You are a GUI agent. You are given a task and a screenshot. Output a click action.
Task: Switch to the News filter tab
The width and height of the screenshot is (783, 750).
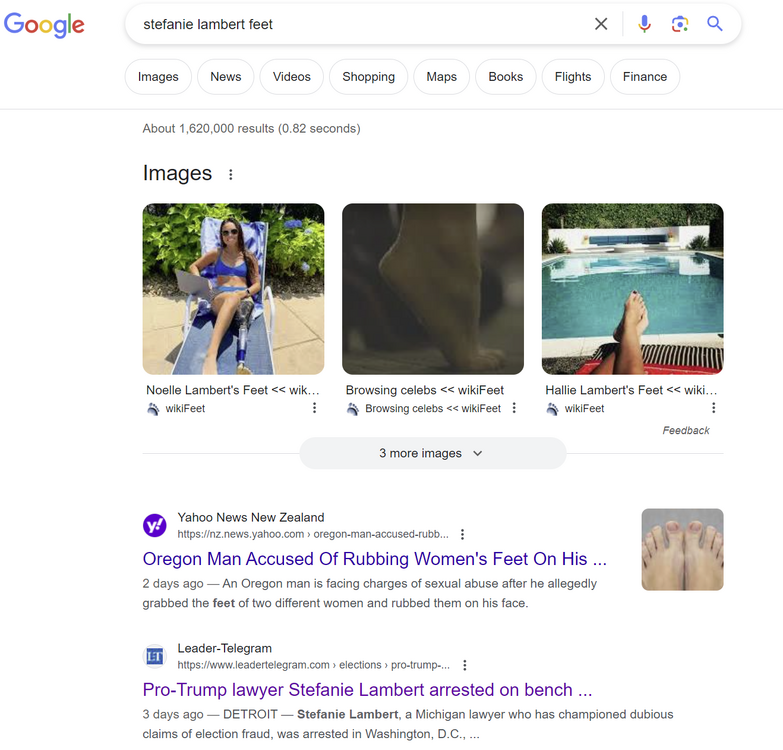click(x=226, y=77)
